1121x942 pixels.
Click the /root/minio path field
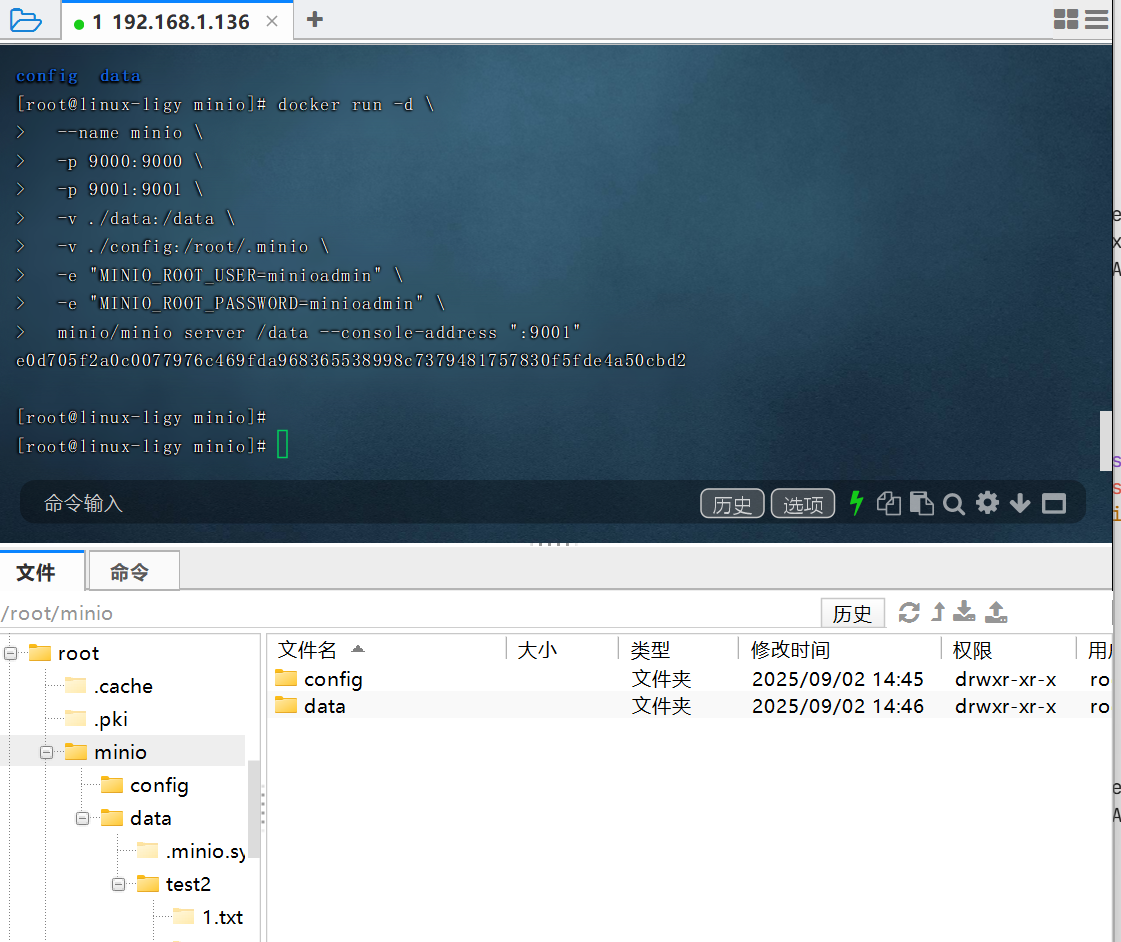[x=408, y=613]
